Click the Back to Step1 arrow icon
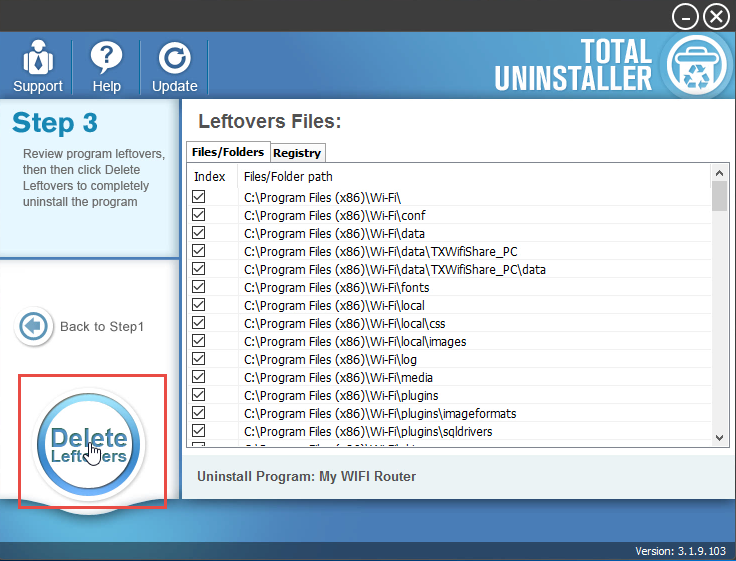Screen dimensions: 736x561 tap(33, 326)
